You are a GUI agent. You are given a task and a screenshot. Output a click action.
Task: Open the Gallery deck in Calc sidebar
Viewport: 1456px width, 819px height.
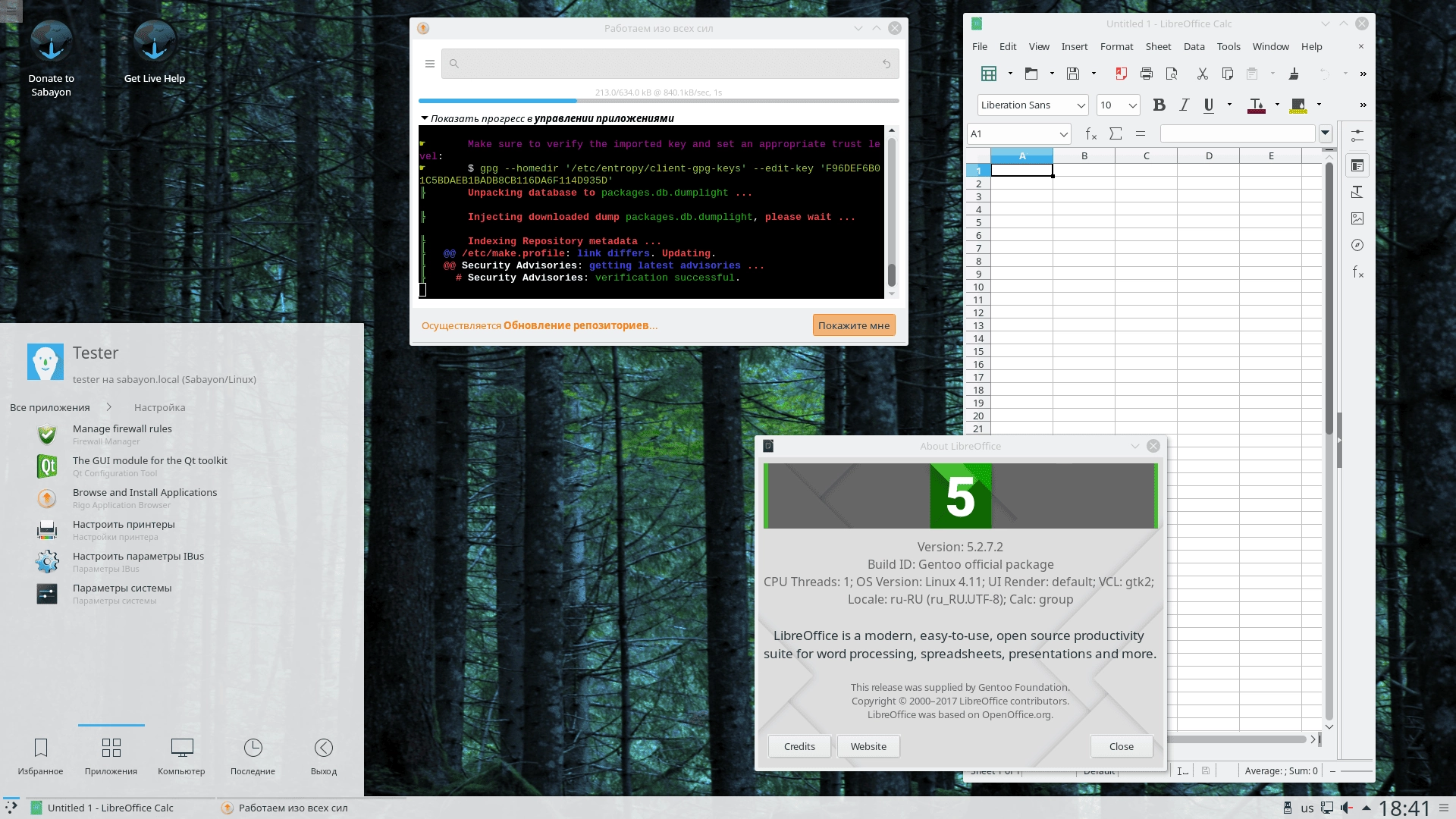(1357, 218)
